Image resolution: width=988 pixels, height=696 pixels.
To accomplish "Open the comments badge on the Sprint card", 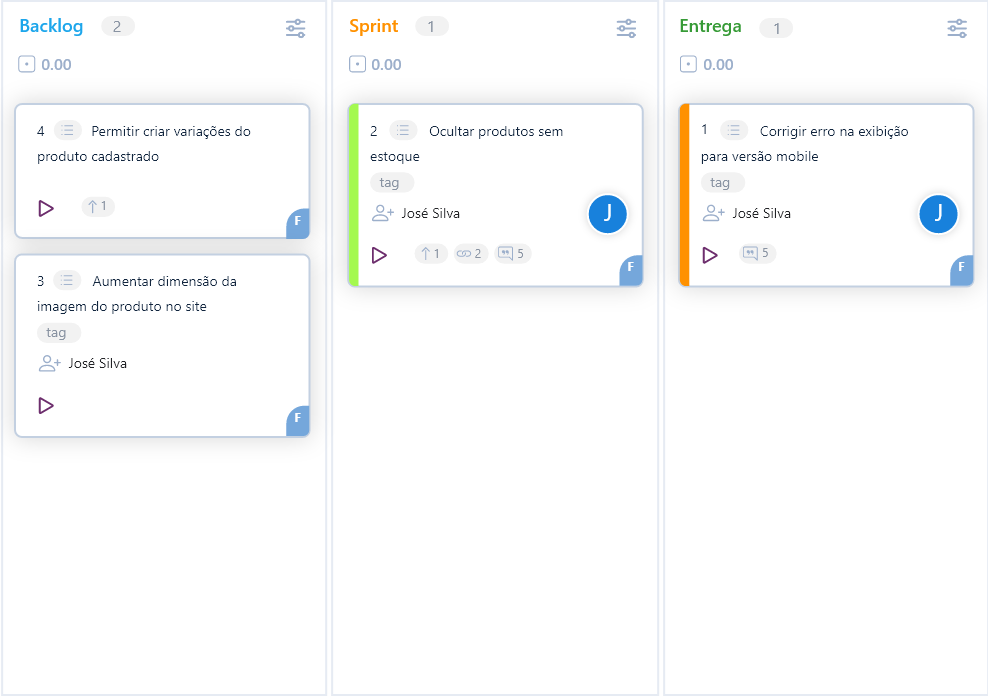I will pos(511,254).
